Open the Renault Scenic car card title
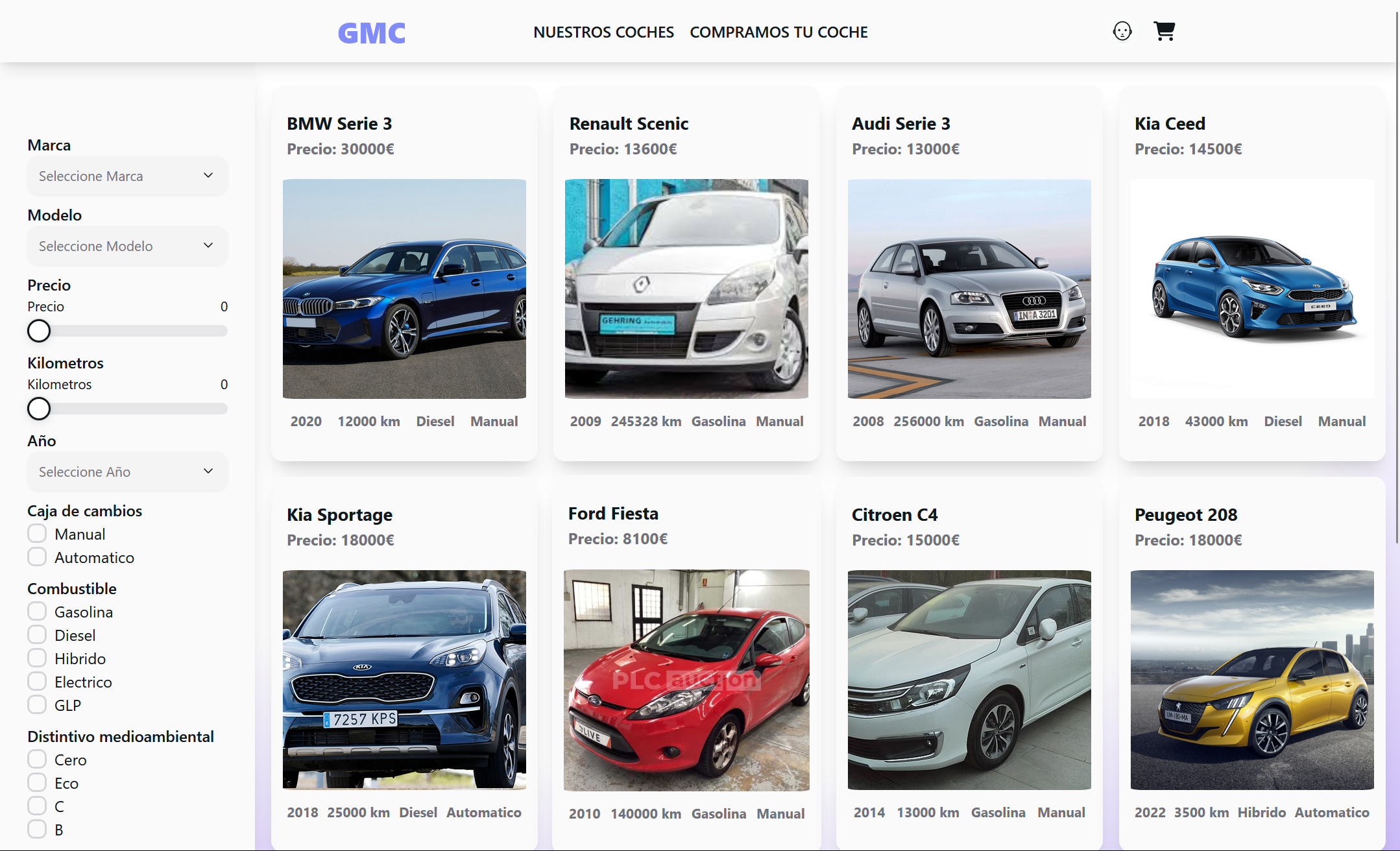The image size is (1400, 851). point(629,123)
